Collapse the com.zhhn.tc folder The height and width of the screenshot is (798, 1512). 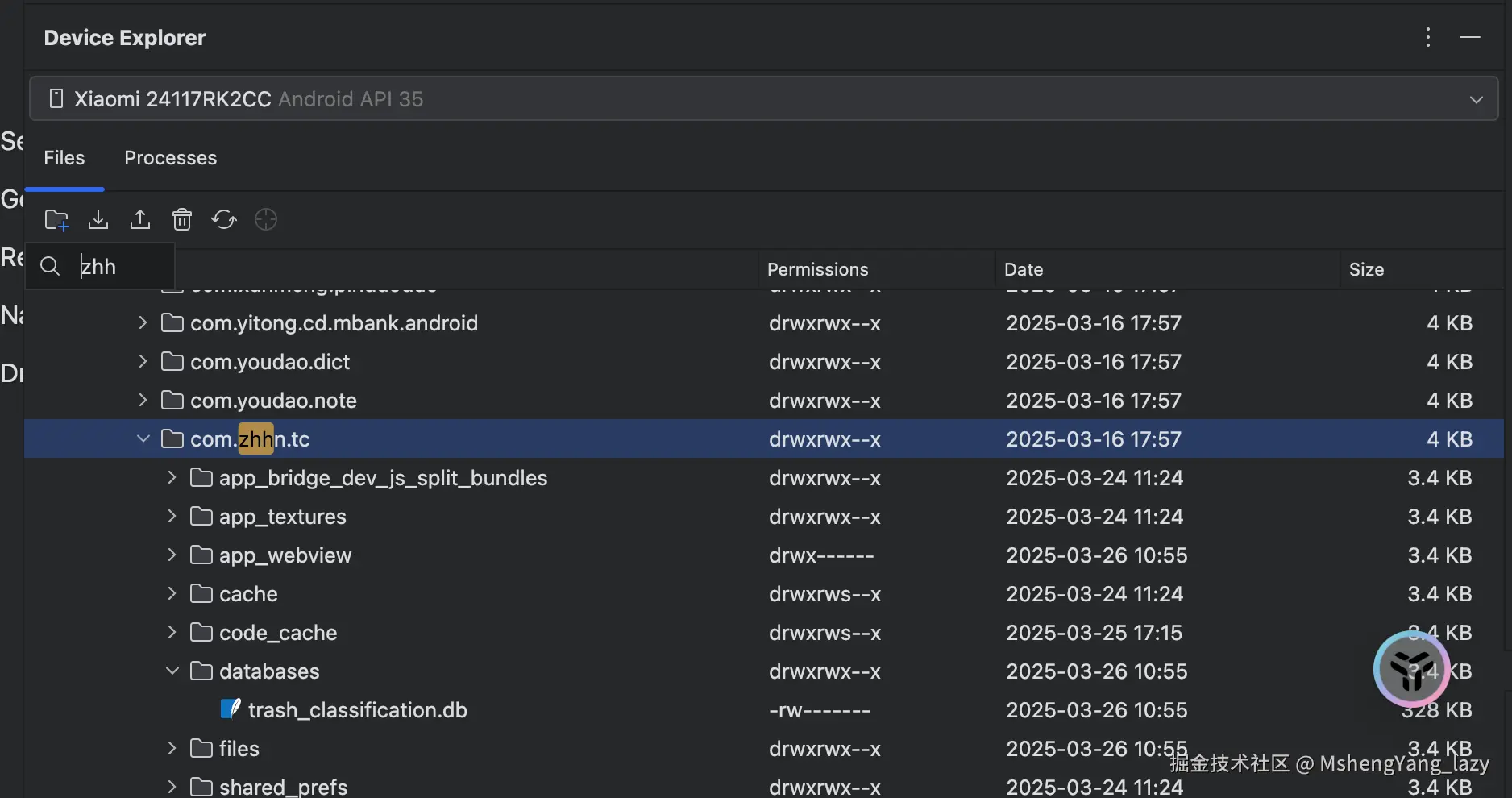click(x=143, y=438)
